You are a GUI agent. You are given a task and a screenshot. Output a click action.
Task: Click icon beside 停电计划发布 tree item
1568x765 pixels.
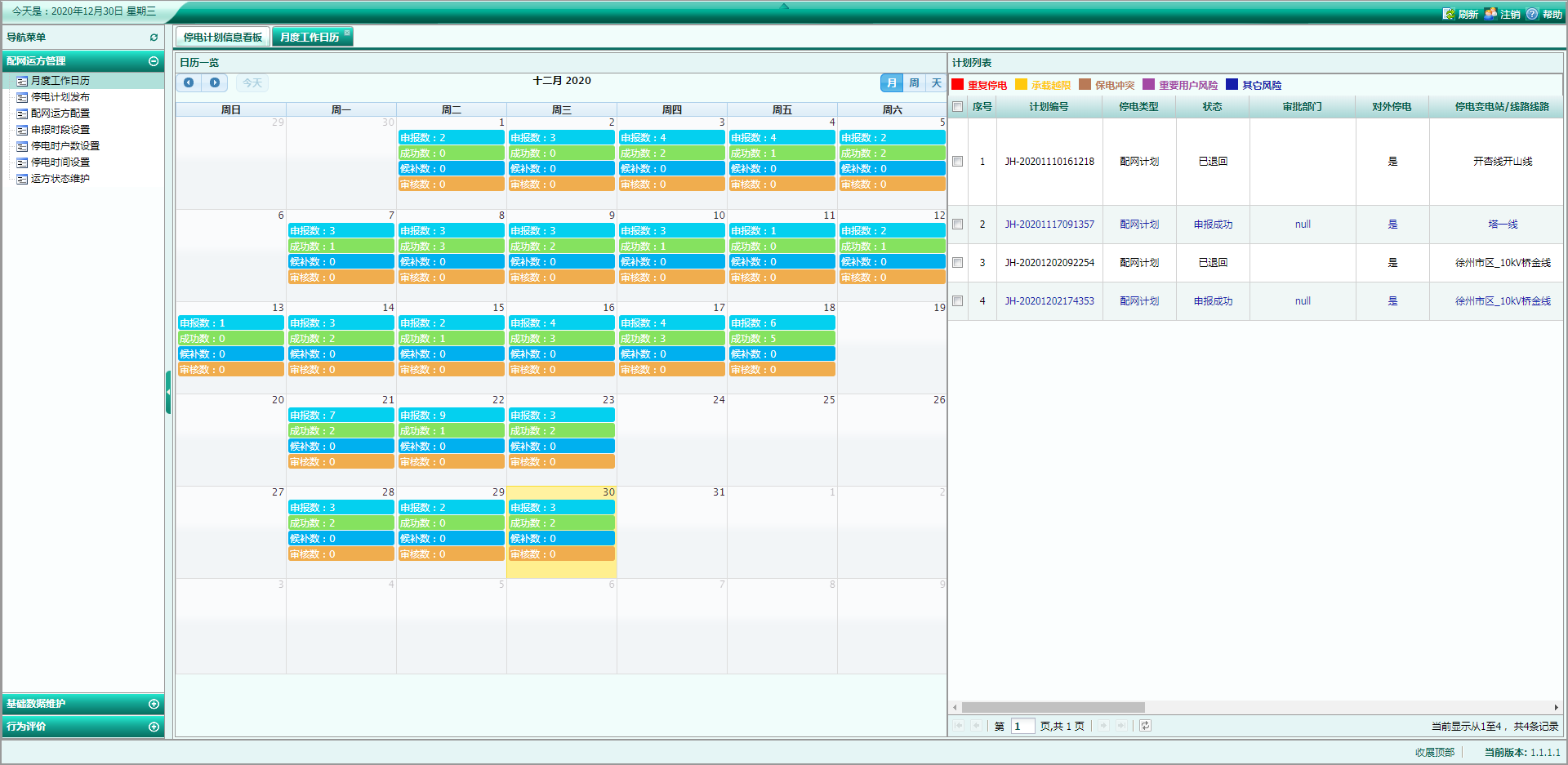click(22, 97)
